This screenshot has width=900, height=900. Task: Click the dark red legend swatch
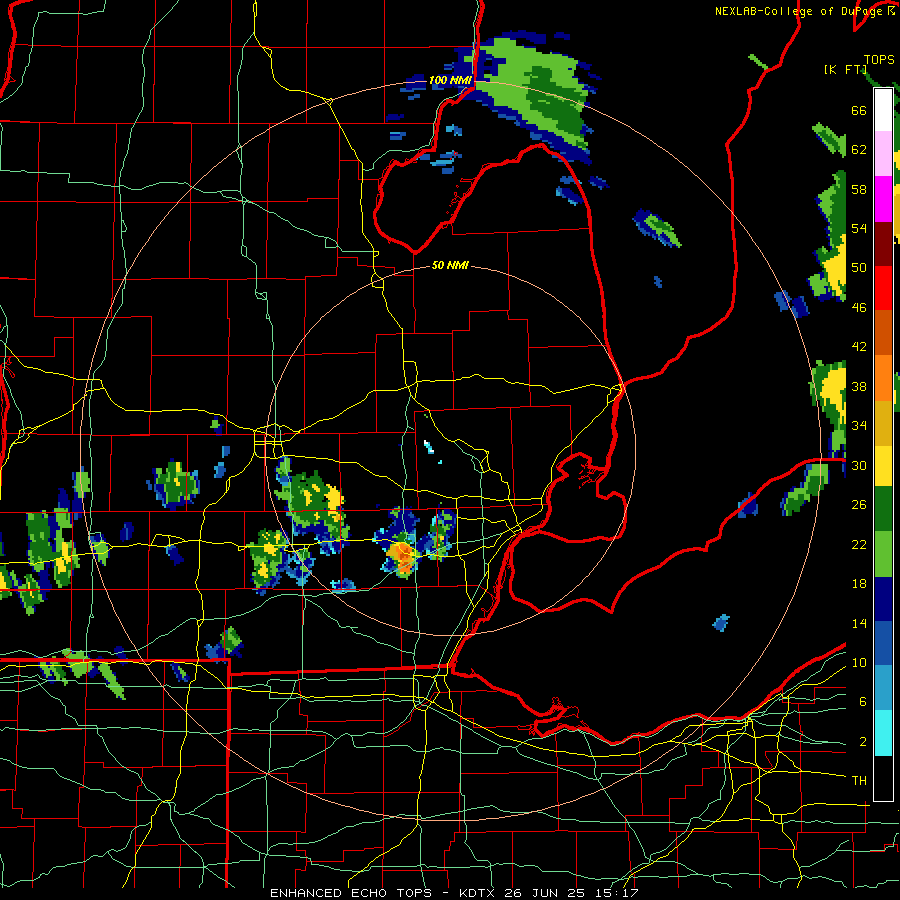(x=883, y=243)
